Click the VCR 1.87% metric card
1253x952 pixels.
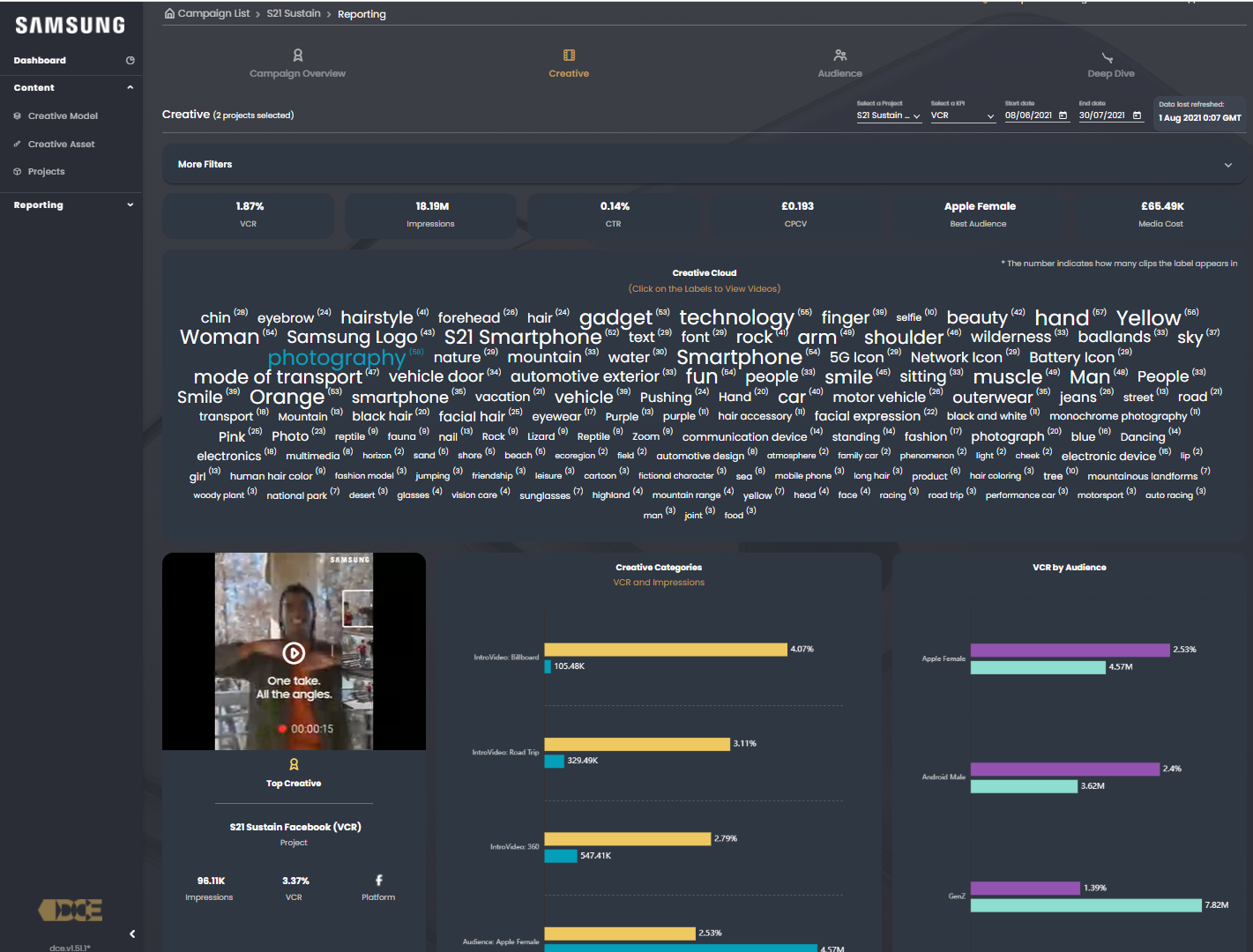pos(249,216)
